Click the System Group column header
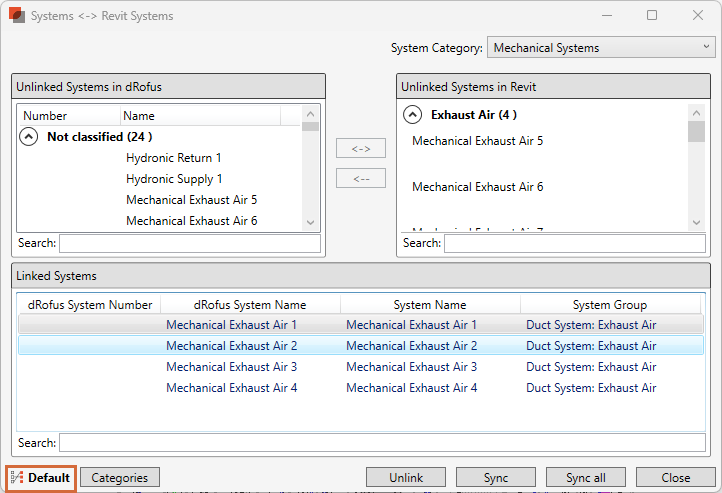 pyautogui.click(x=609, y=305)
